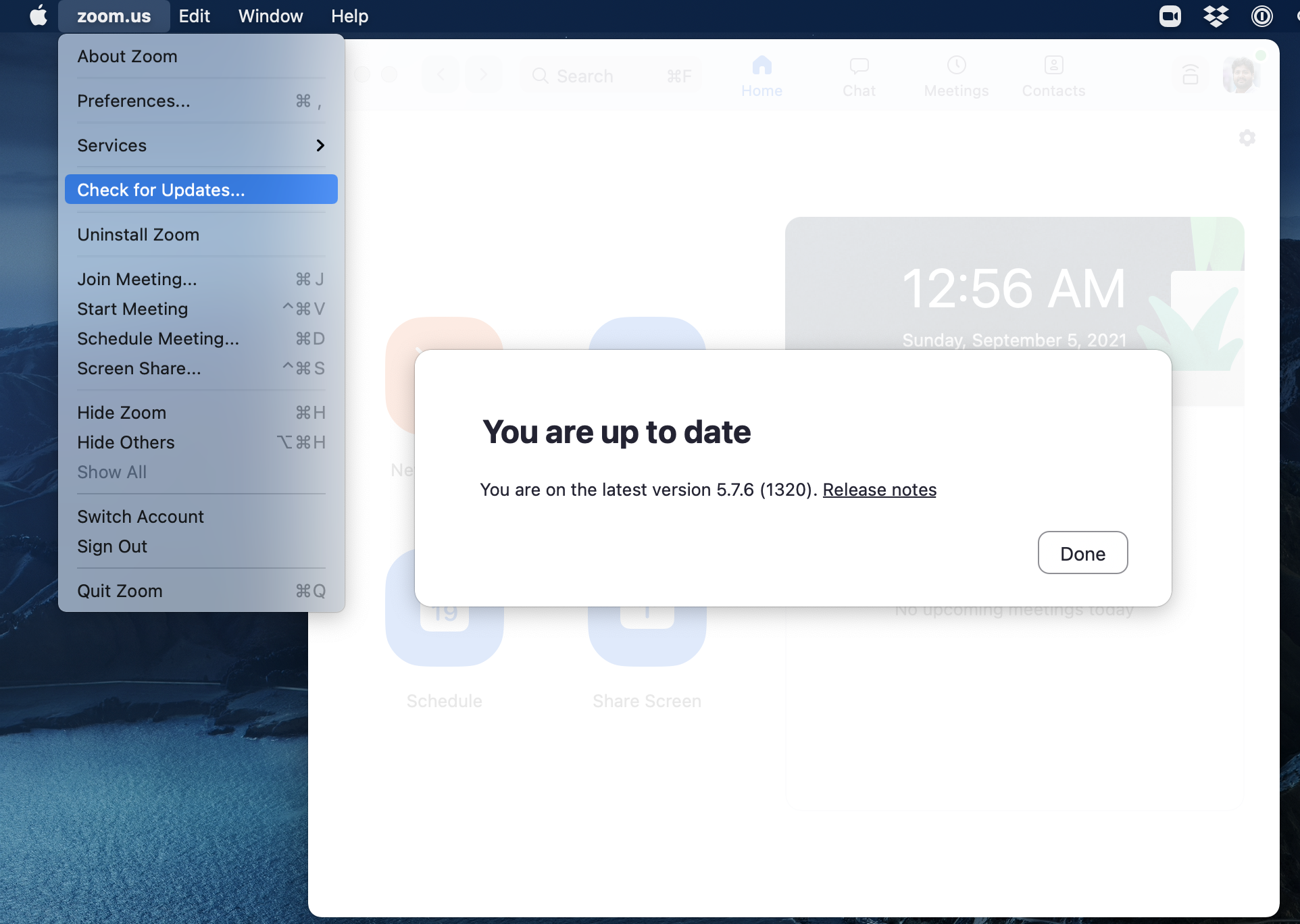Click the settings gear icon
The image size is (1300, 924).
(1247, 138)
